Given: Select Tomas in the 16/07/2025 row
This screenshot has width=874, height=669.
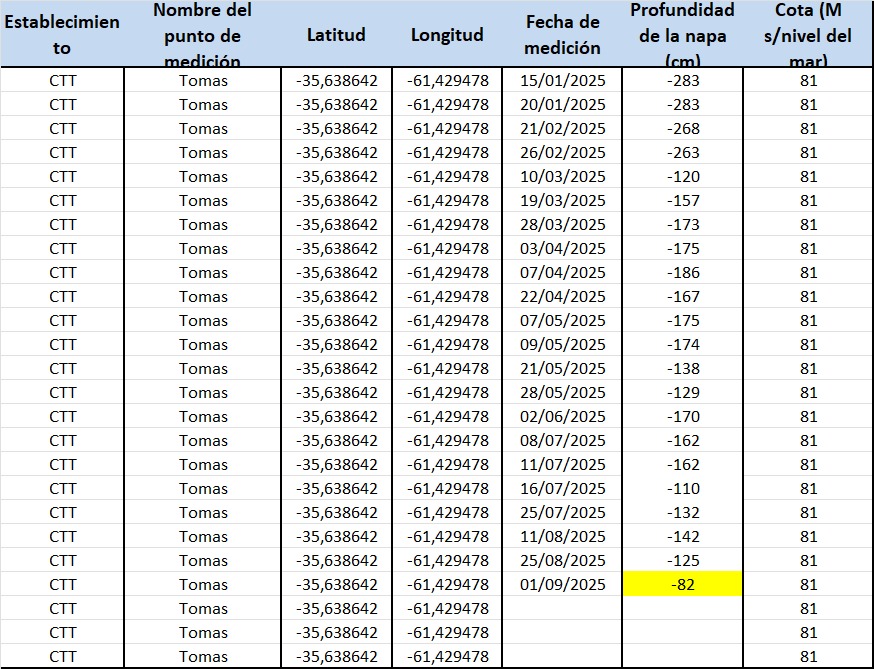Looking at the screenshot, I should tap(203, 488).
